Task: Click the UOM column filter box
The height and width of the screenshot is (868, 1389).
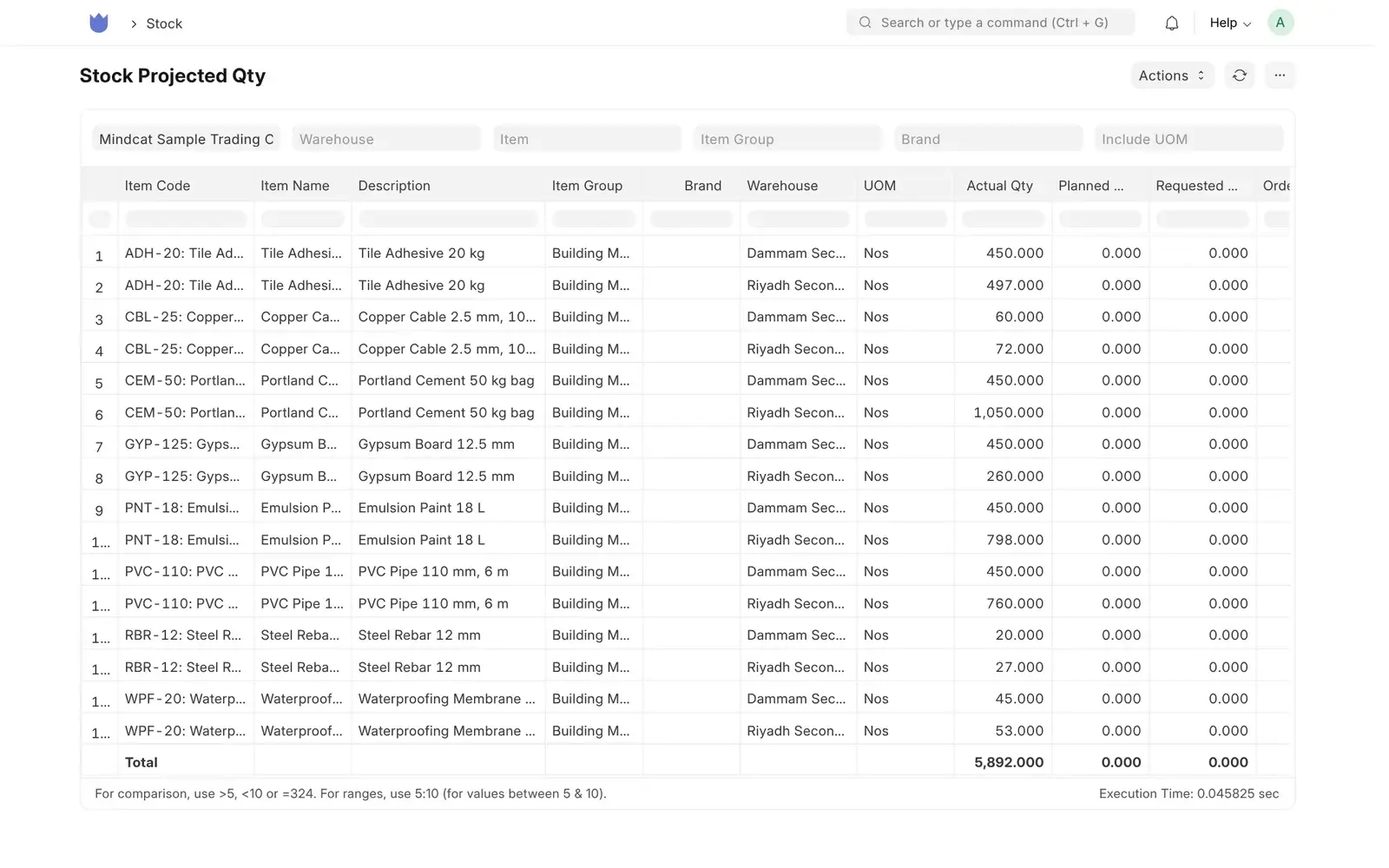Action: [905, 219]
